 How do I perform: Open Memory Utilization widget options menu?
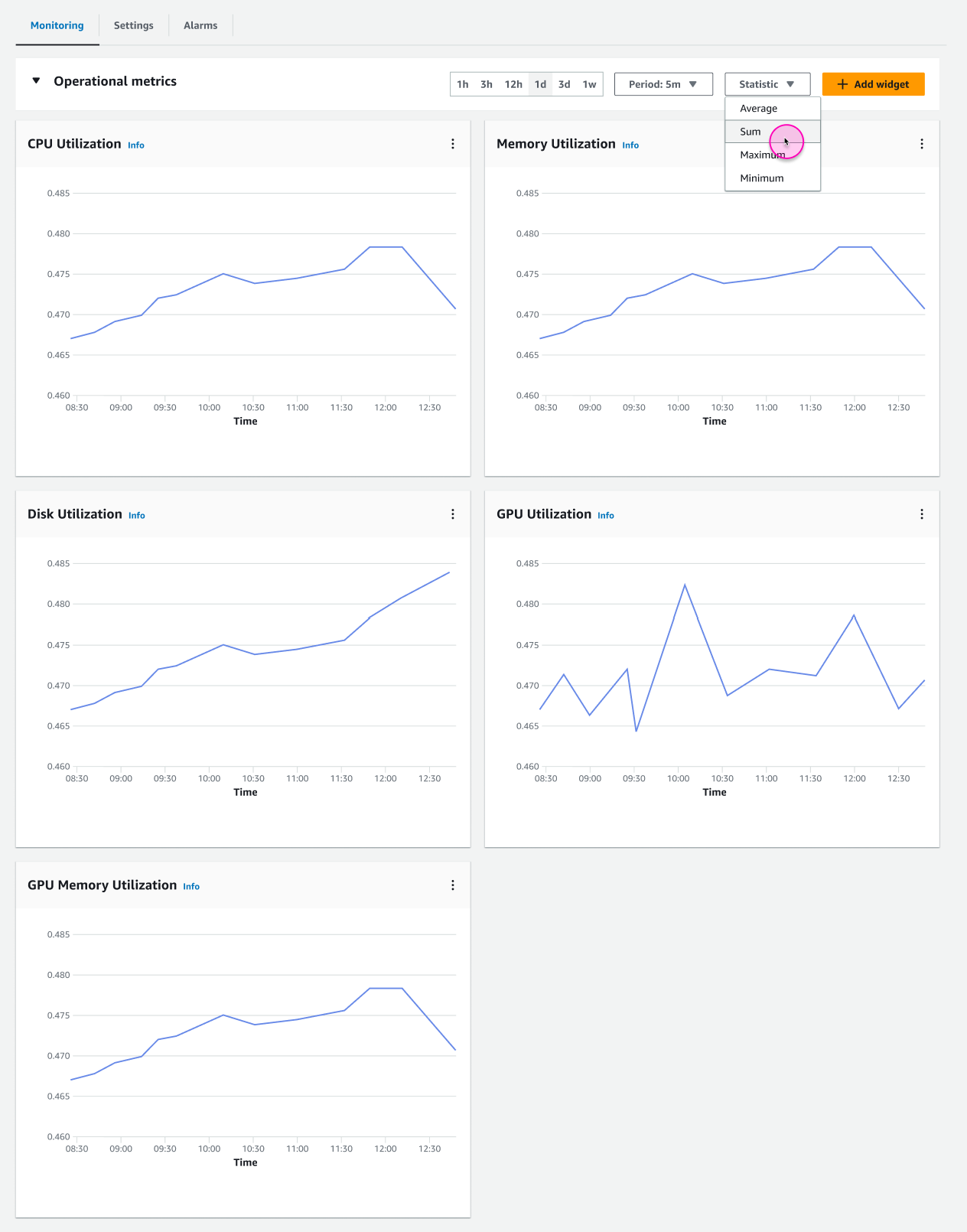coord(921,144)
